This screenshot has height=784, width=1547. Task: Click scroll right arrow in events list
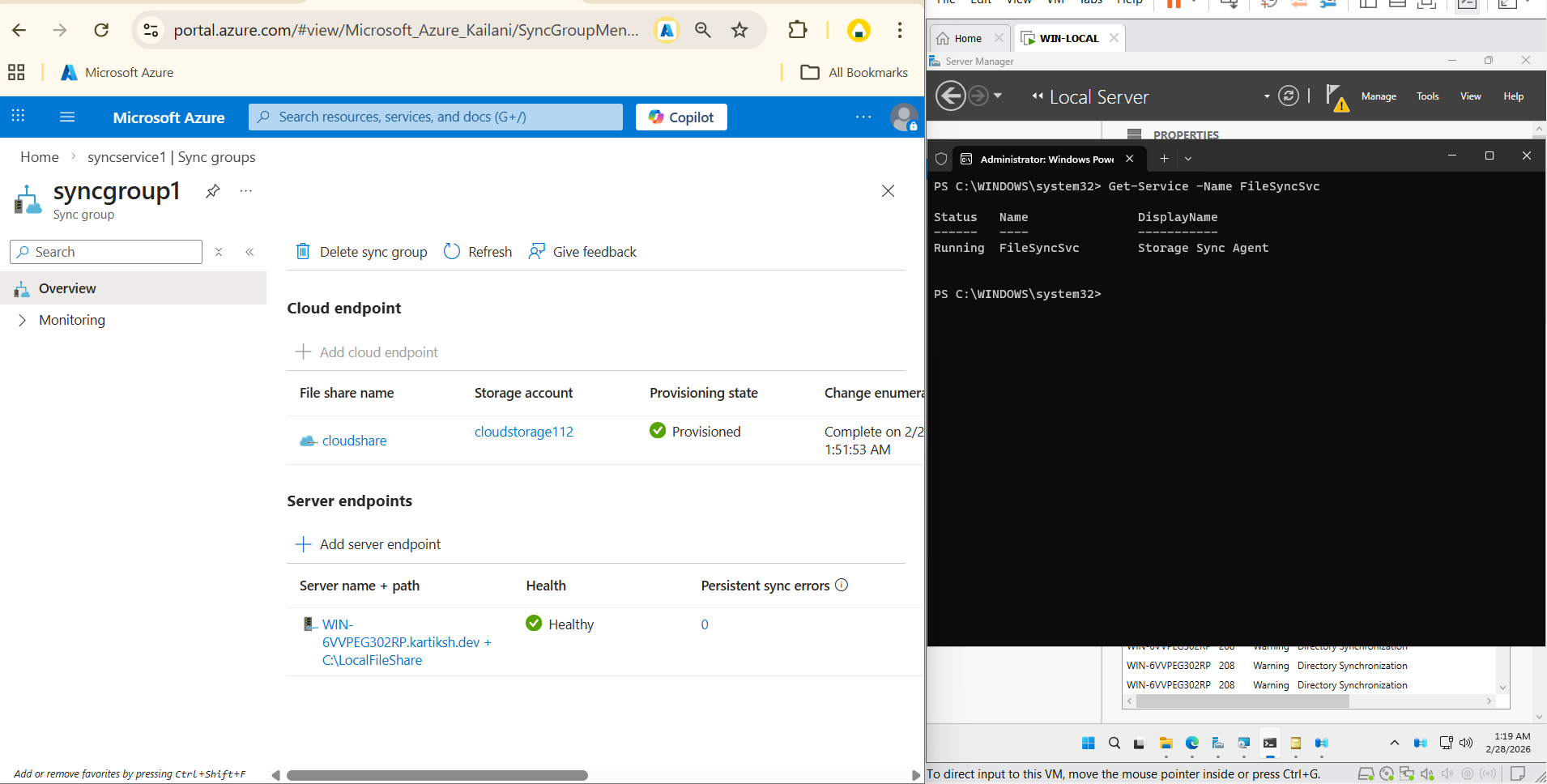1489,701
